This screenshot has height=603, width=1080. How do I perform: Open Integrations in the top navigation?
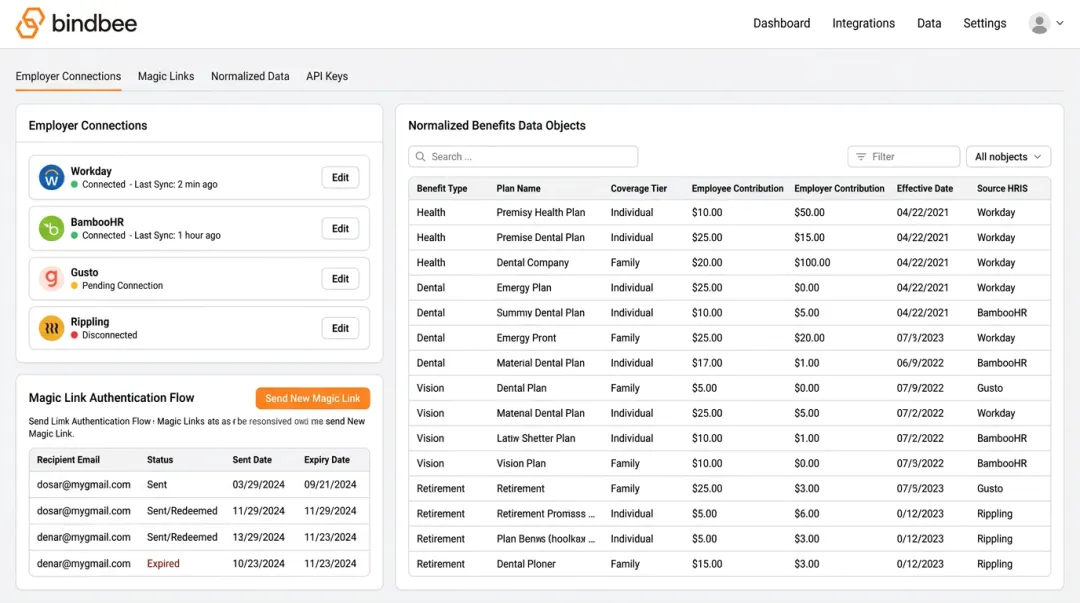[x=863, y=23]
